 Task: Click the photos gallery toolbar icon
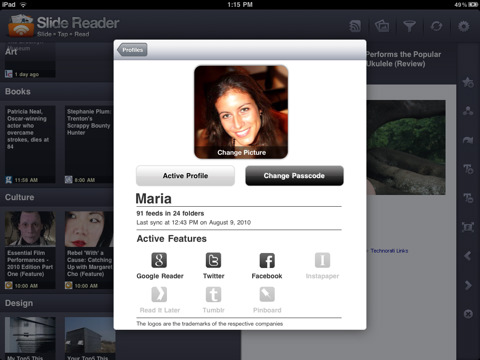point(382,26)
